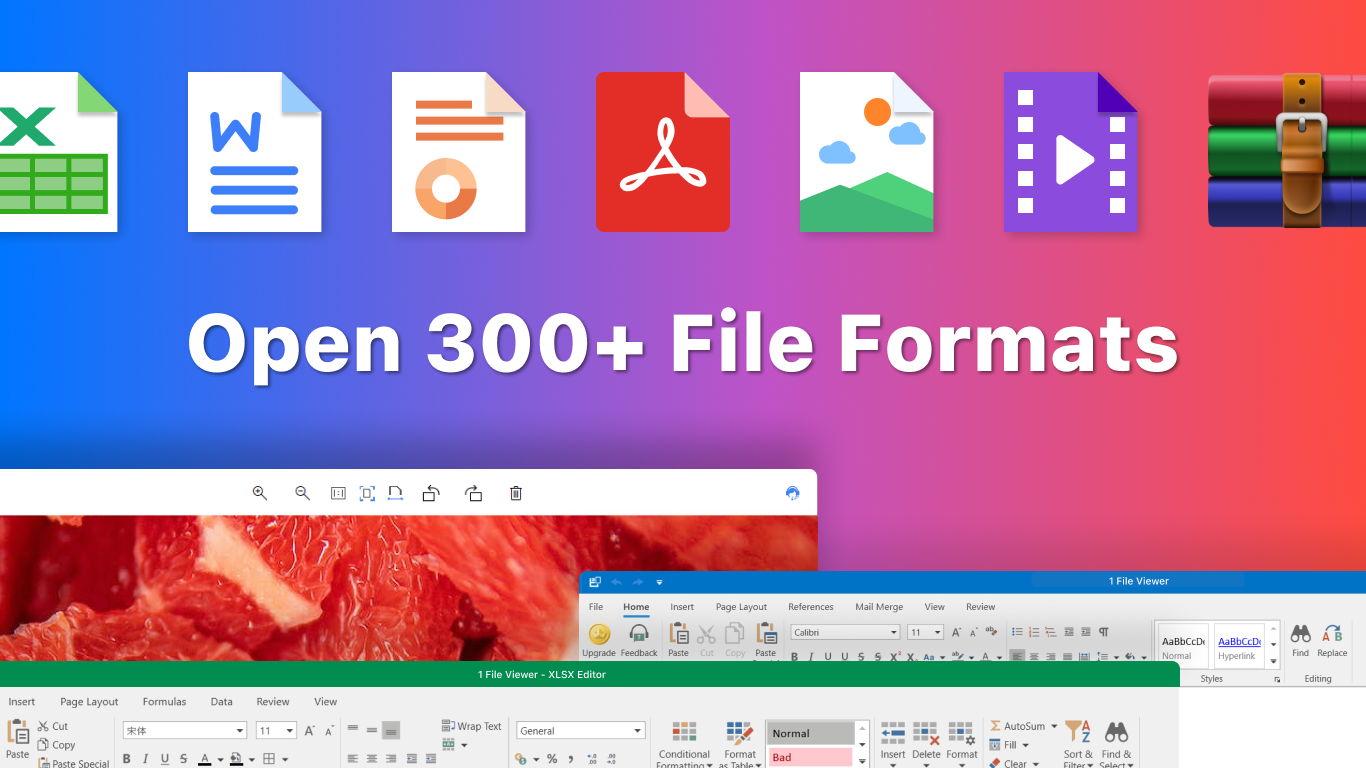Screen dimensions: 1366x768
Task: Open Find in the Word editing group
Action: (x=1300, y=640)
